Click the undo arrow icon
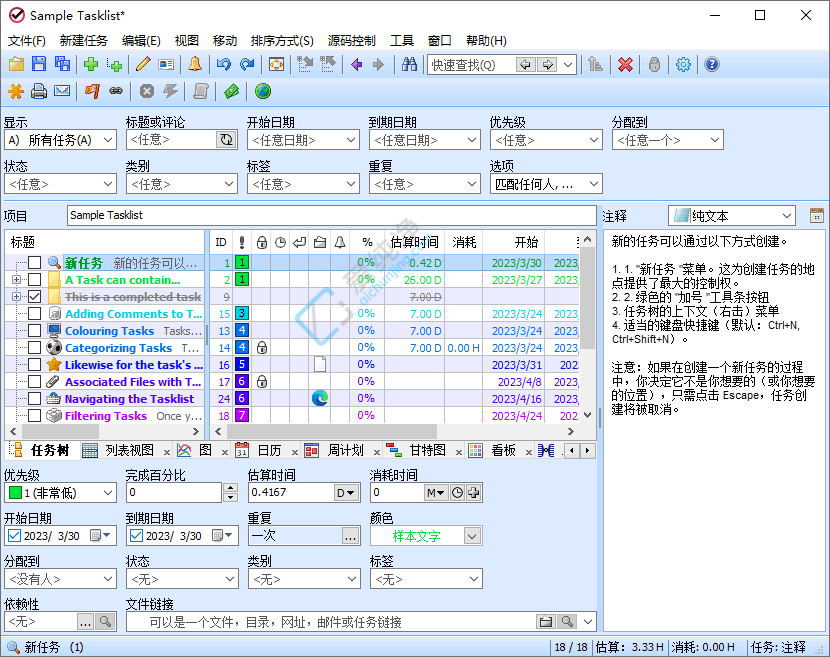 223,65
